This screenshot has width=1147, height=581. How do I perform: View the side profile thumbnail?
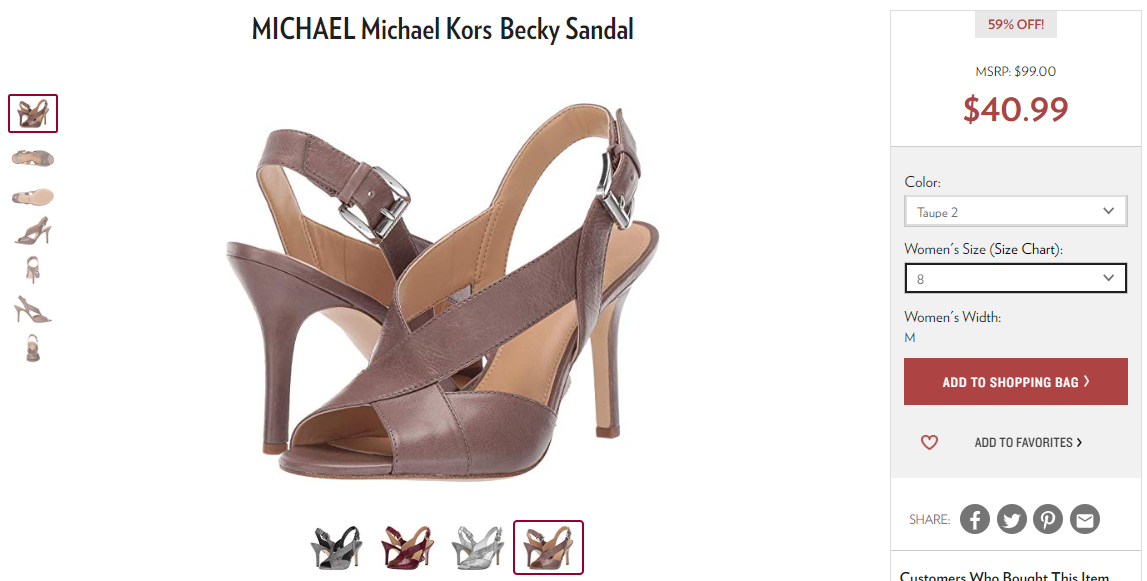coord(33,231)
